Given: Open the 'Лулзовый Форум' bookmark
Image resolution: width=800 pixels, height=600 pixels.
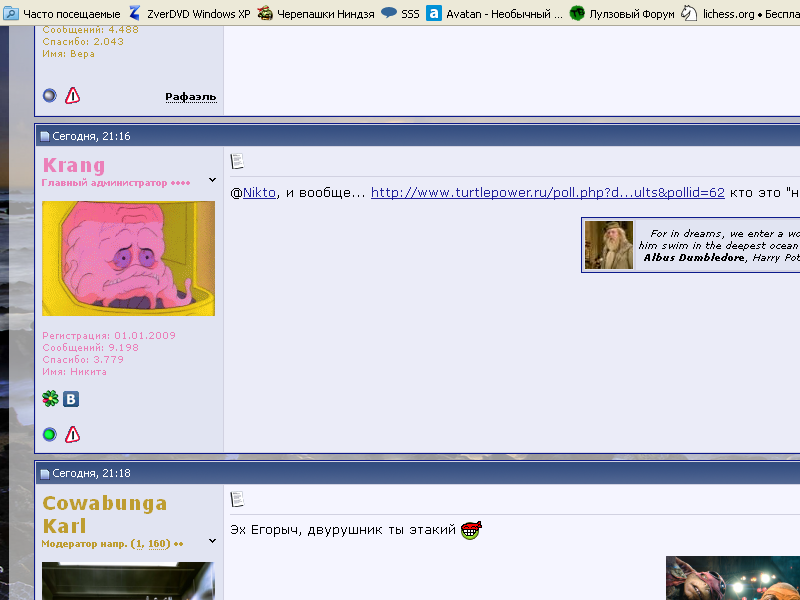Looking at the screenshot, I should click(x=622, y=14).
